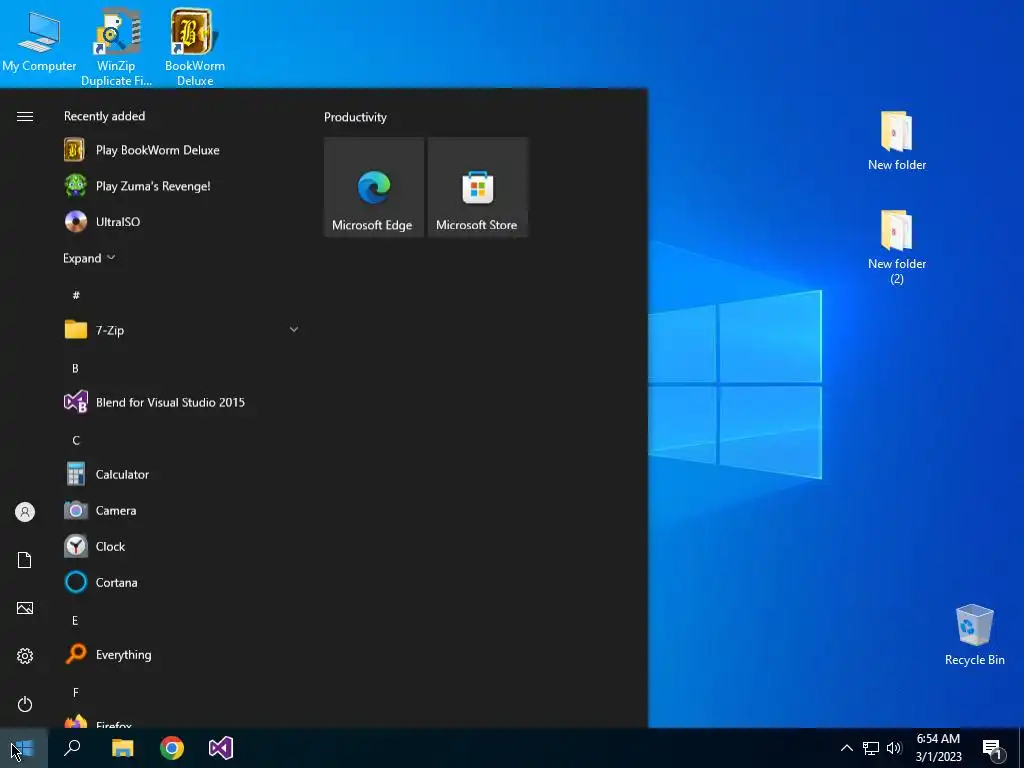Open the Clock app
This screenshot has width=1024, height=768.
(x=181, y=546)
